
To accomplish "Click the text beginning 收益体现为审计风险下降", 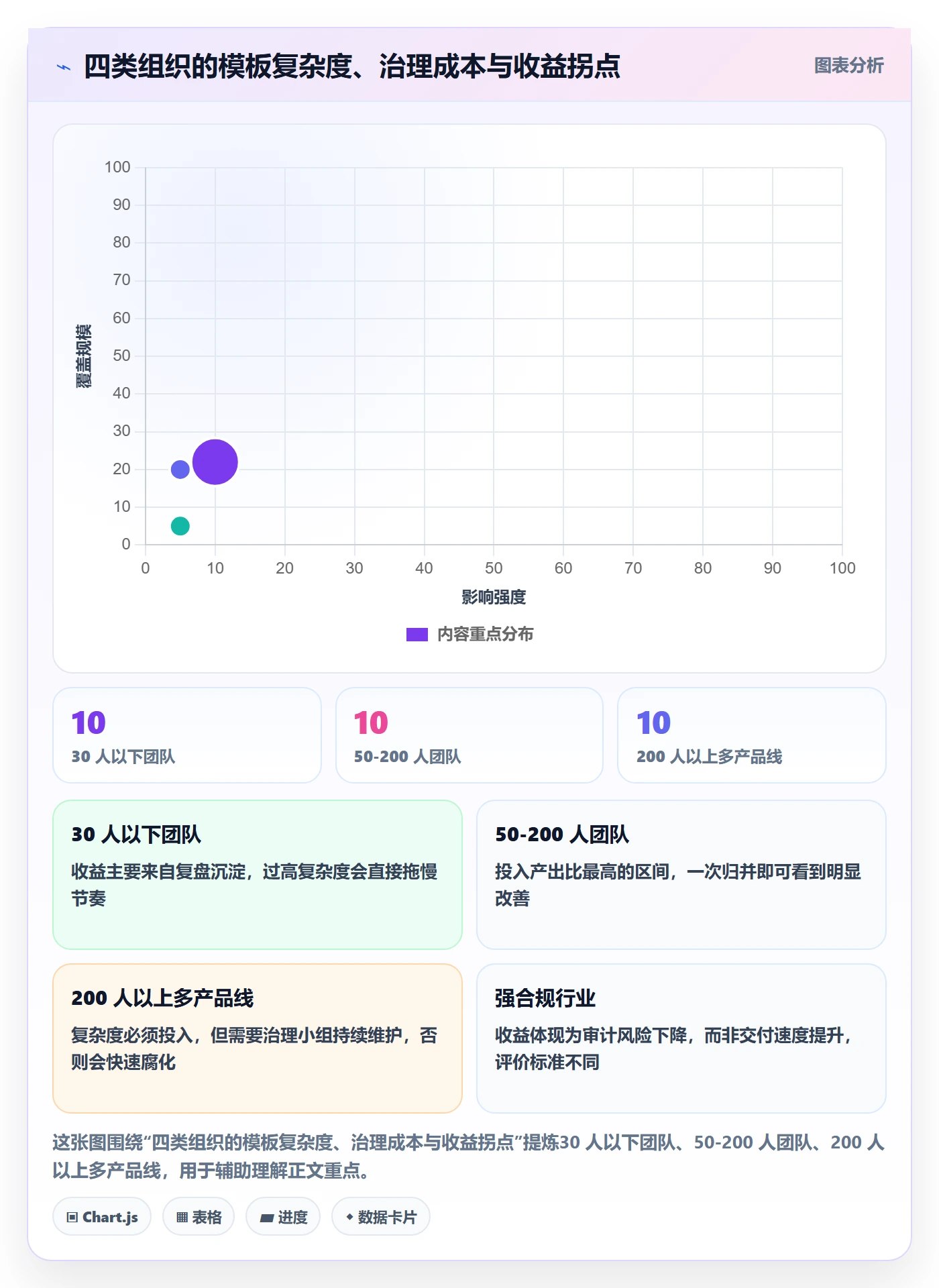I will click(673, 1049).
